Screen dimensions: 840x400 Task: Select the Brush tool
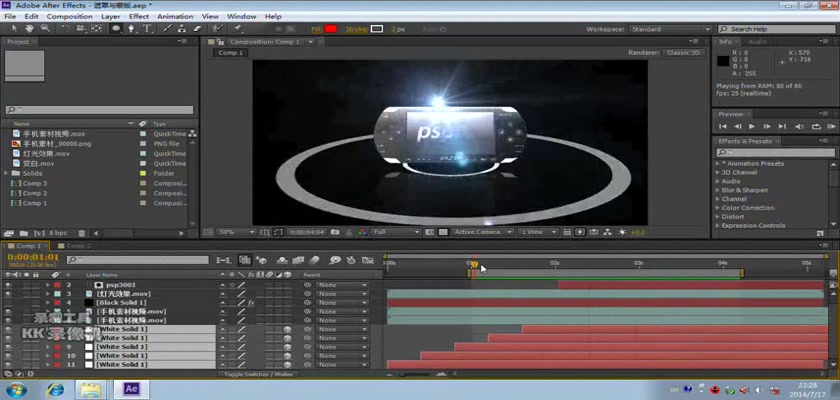coord(168,29)
